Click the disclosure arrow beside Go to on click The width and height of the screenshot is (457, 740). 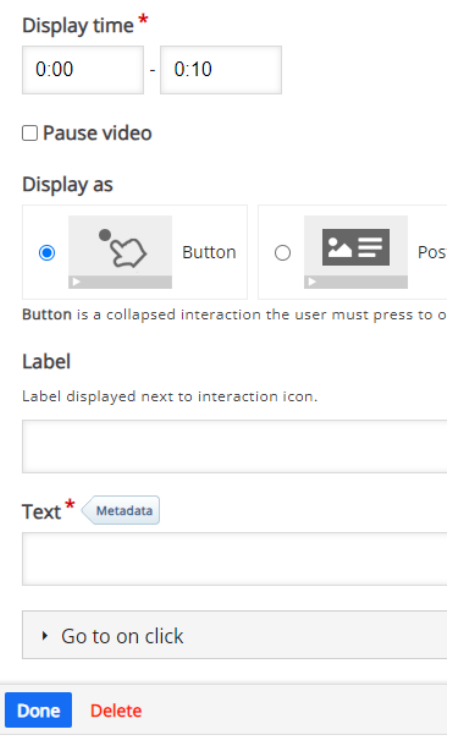pos(45,636)
